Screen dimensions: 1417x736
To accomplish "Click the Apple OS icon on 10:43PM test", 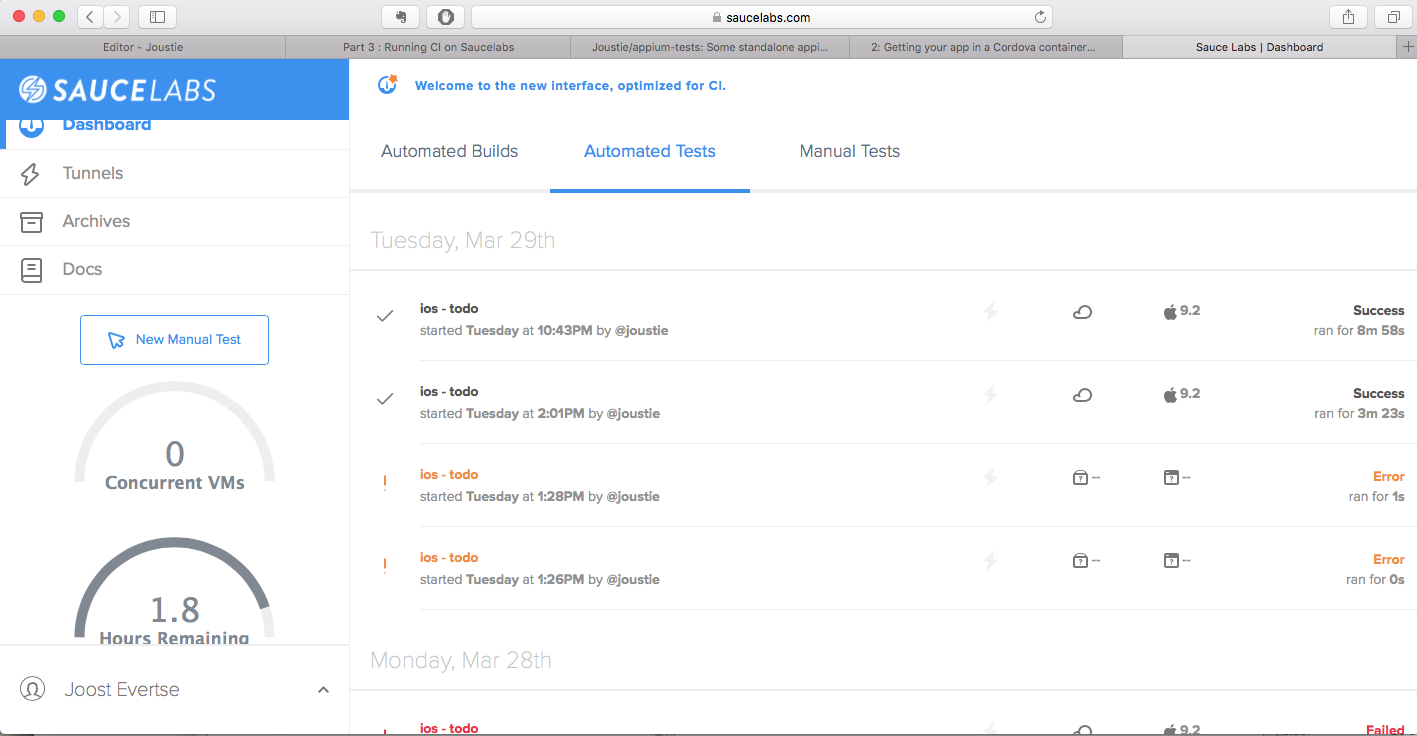I will pyautogui.click(x=1170, y=312).
